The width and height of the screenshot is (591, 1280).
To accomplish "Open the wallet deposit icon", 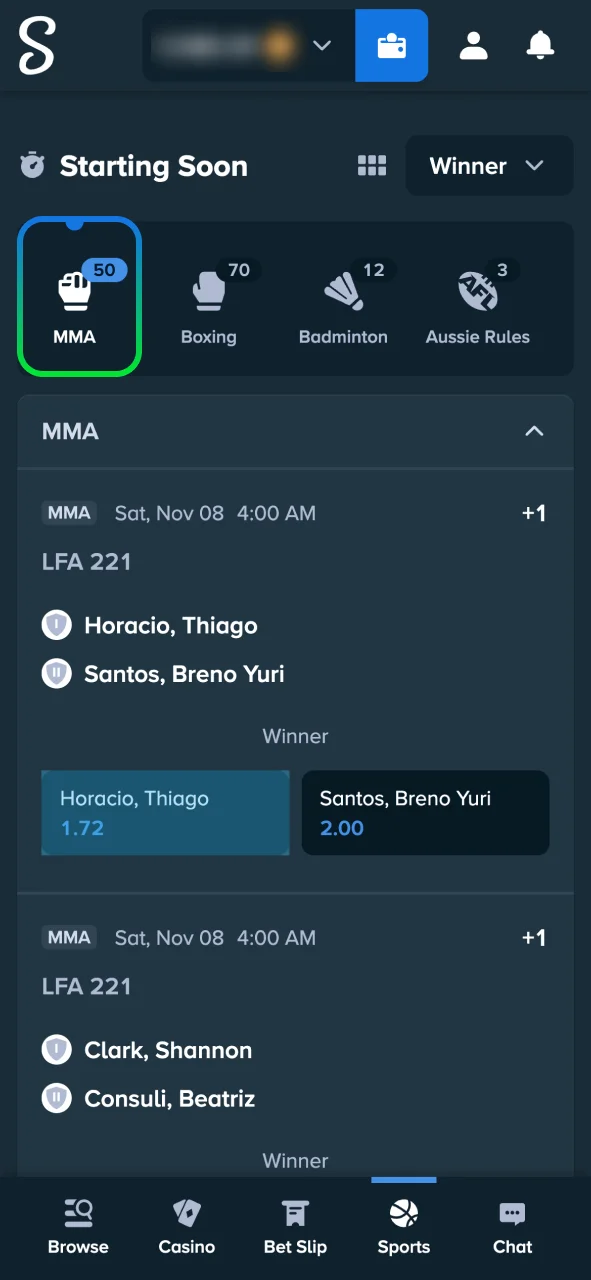I will click(391, 45).
